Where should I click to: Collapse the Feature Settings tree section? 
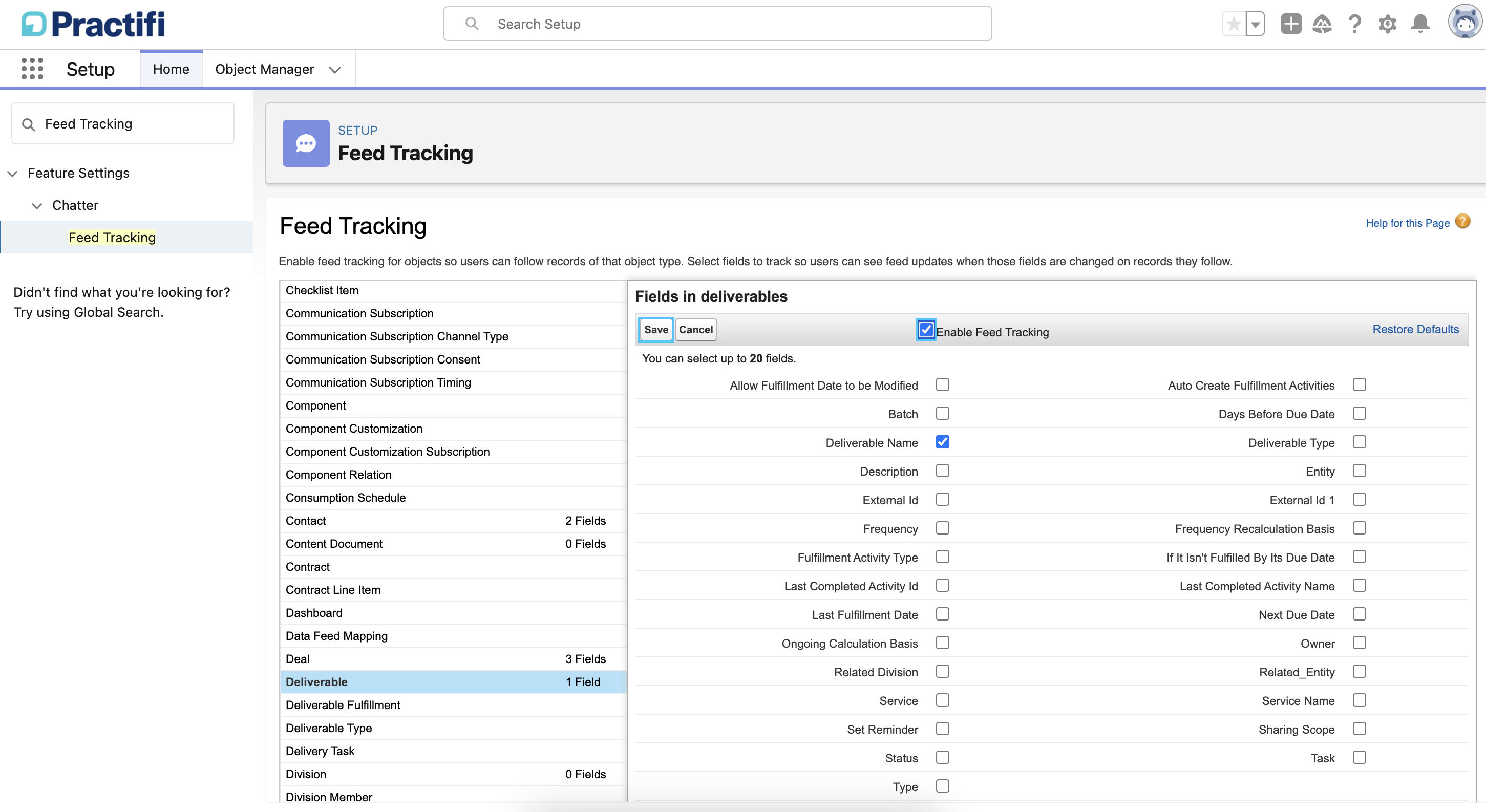[13, 174]
